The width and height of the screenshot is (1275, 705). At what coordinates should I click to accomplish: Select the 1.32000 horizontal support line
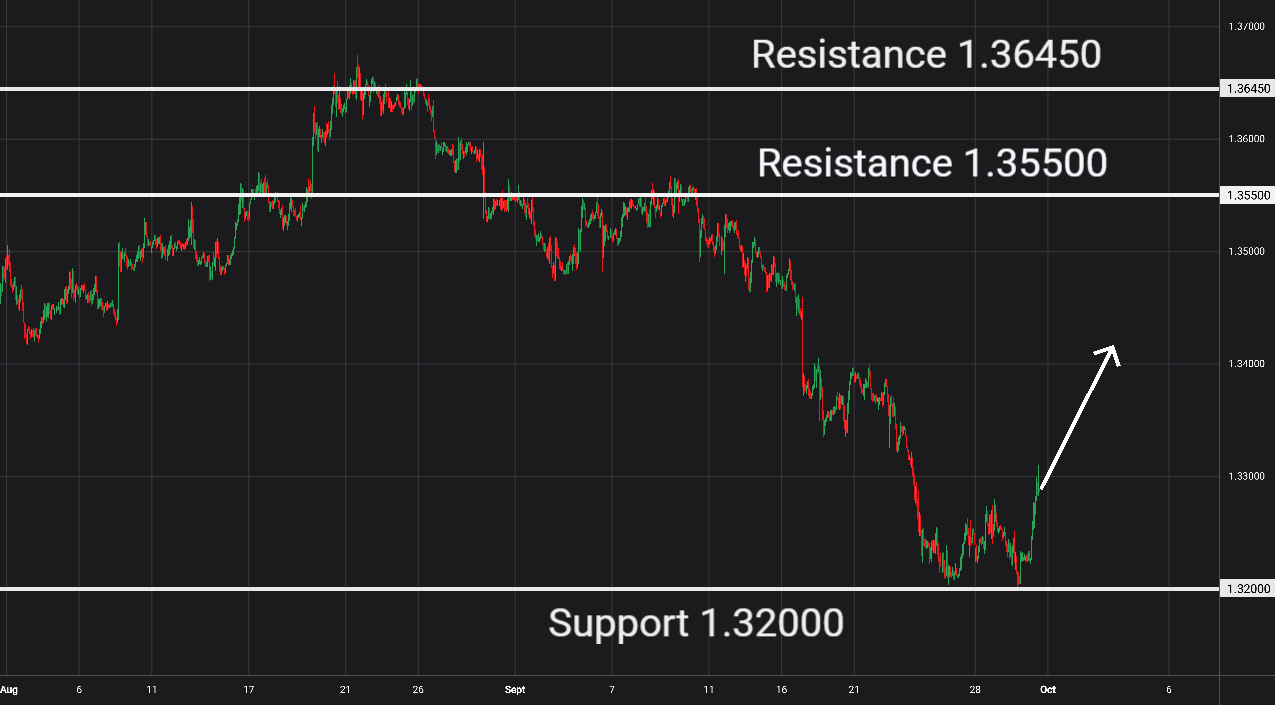pos(610,589)
